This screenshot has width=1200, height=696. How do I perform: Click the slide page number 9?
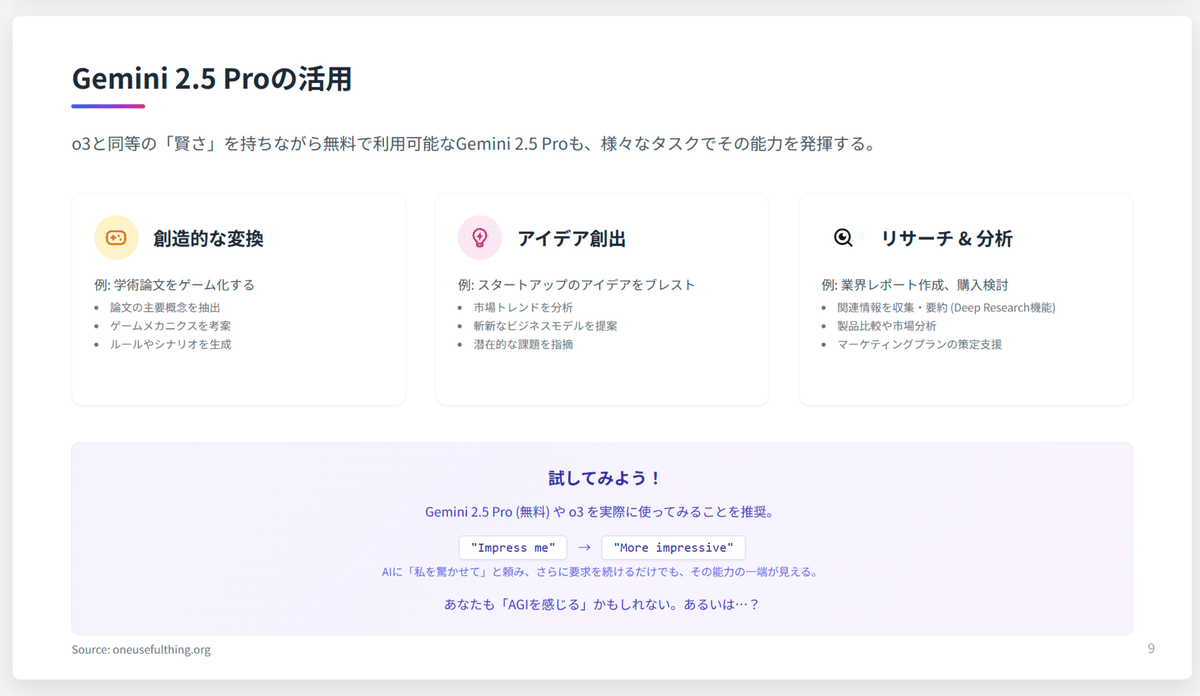coord(1151,649)
